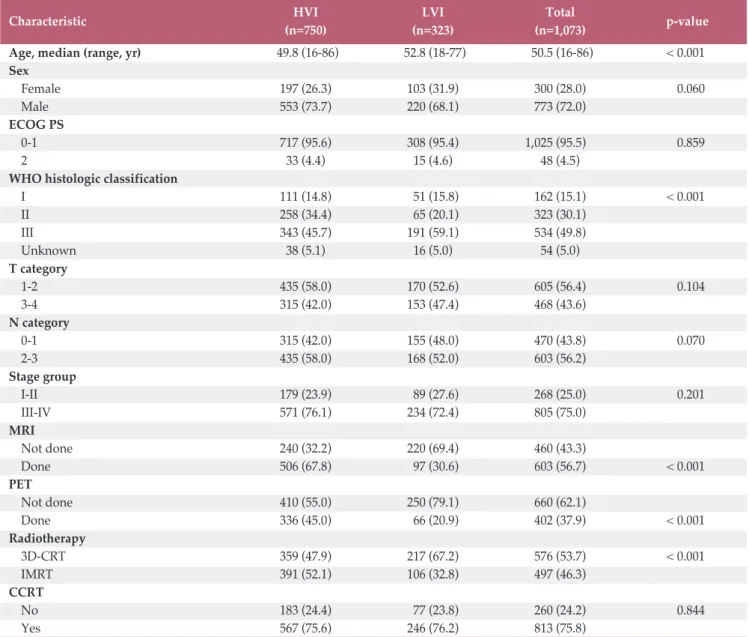Click the Characteristic column header
Image resolution: width=749 pixels, height=637 pixels.
pos(47,21)
